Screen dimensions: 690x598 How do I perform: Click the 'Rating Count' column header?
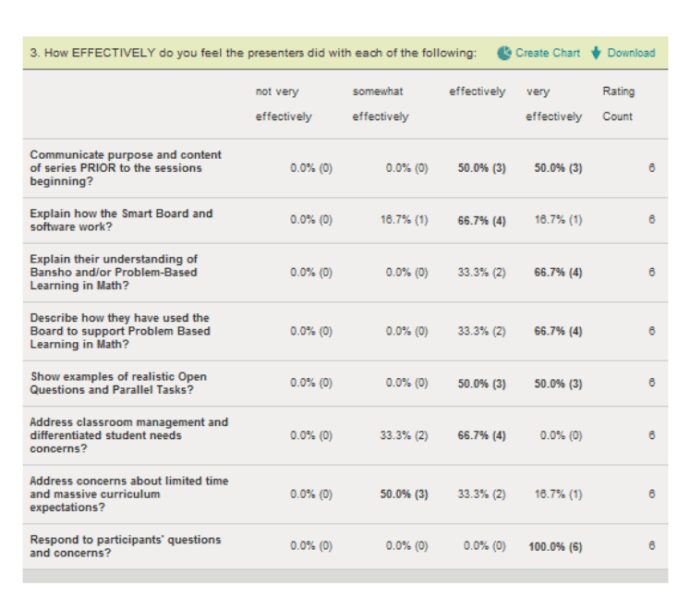618,104
